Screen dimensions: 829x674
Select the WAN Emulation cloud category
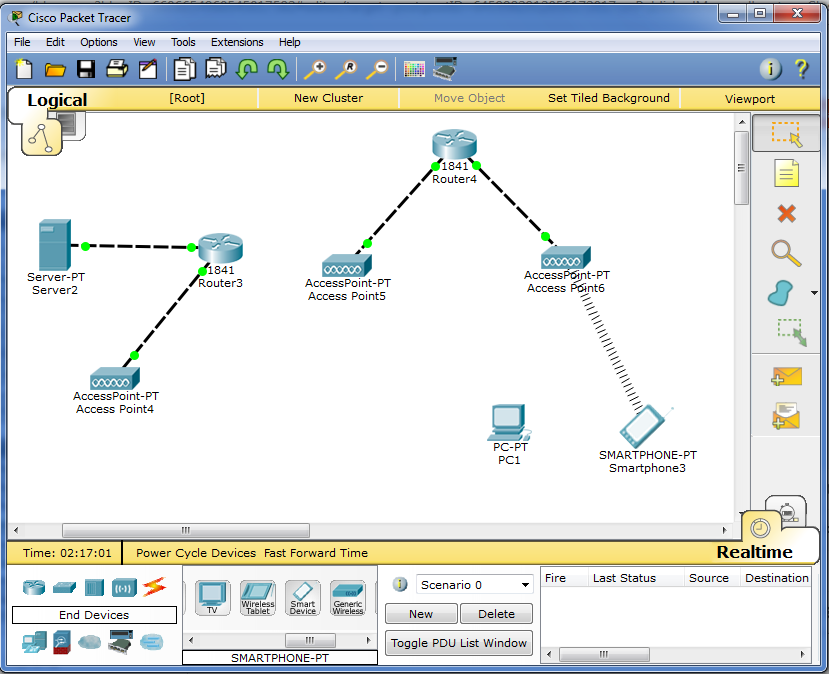(x=90, y=642)
